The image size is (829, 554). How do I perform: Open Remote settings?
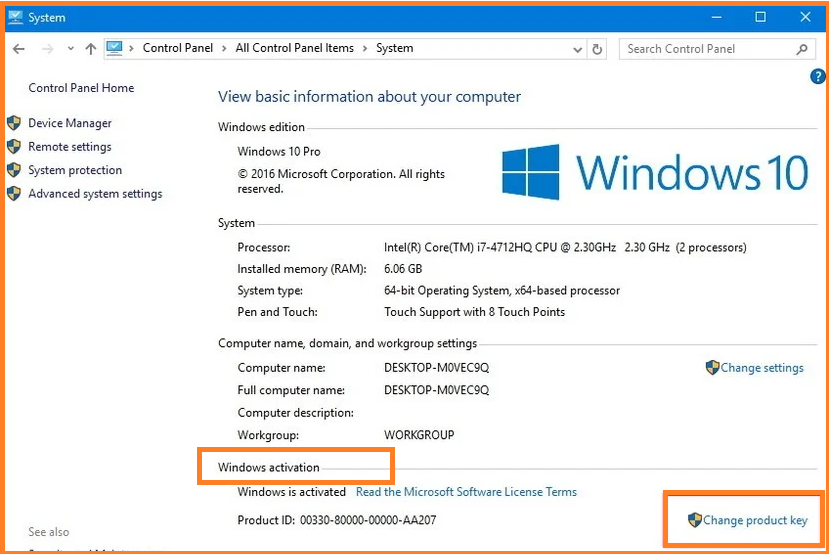tap(70, 146)
